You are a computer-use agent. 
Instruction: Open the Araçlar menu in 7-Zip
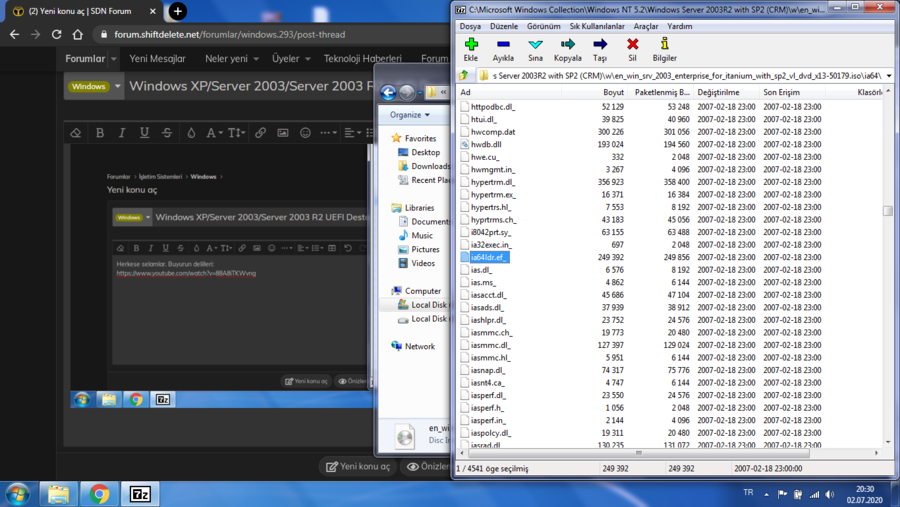click(x=646, y=26)
